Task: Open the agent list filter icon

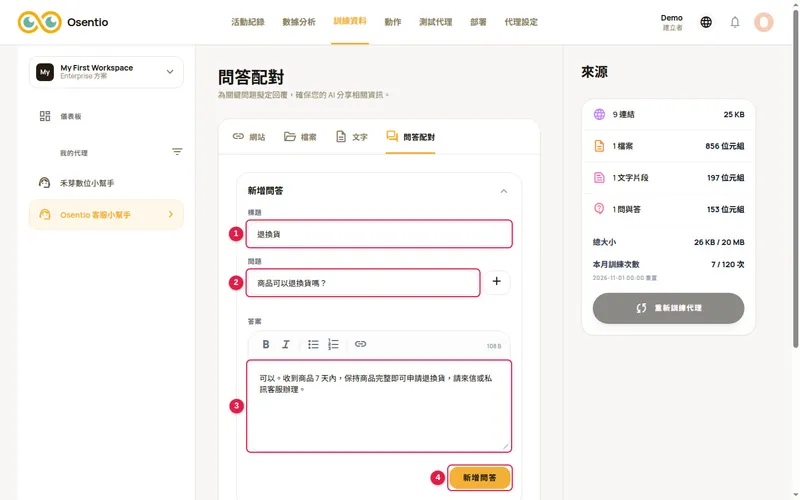Action: 177,152
